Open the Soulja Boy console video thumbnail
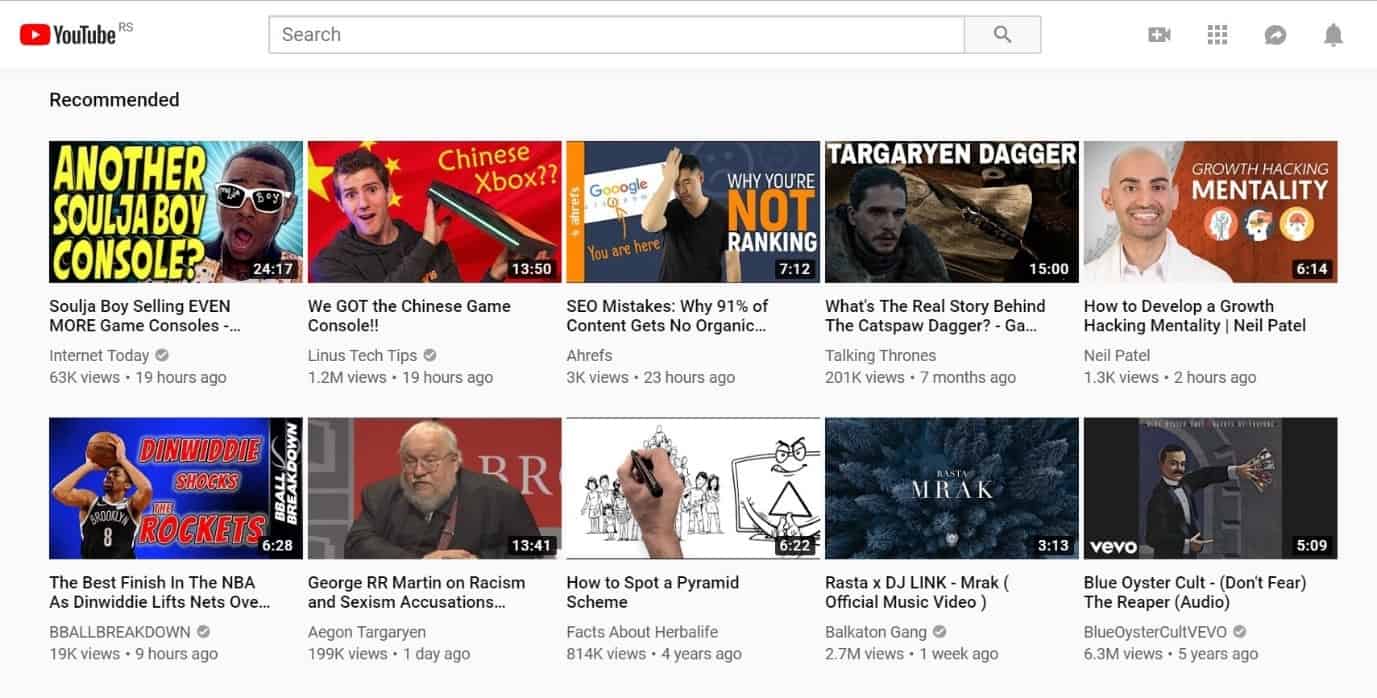The image size is (1377, 698). [176, 212]
